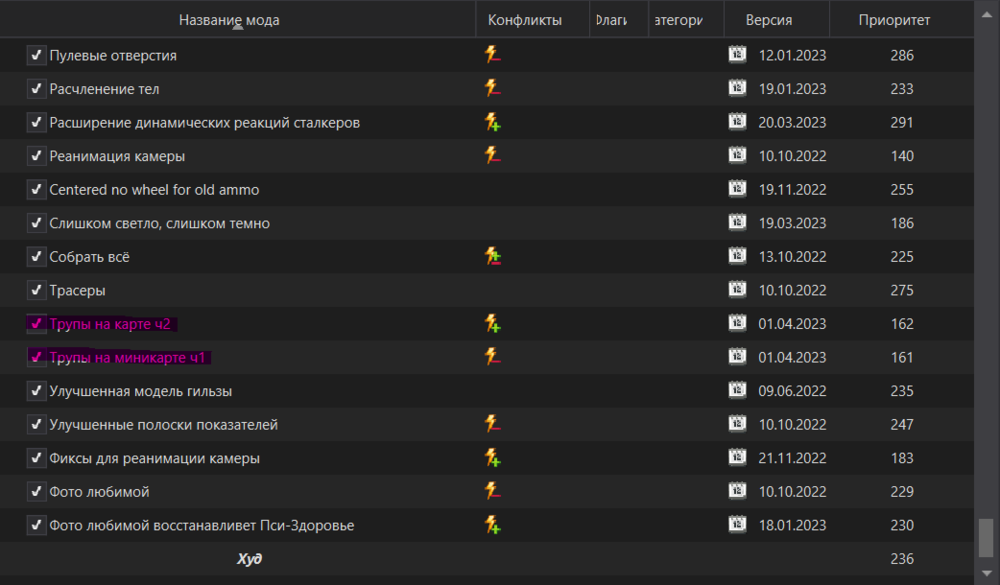Click conflict lightning icon for Расчленение тел
This screenshot has height=585, width=1000.
point(492,89)
